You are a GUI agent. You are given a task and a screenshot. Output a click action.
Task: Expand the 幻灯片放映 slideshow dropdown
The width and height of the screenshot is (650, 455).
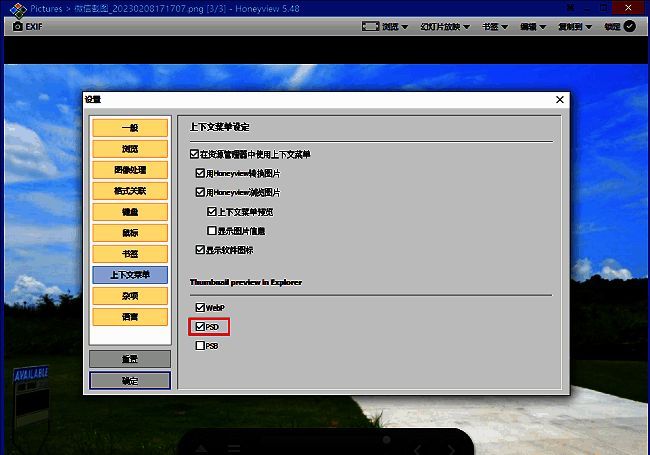coord(445,27)
